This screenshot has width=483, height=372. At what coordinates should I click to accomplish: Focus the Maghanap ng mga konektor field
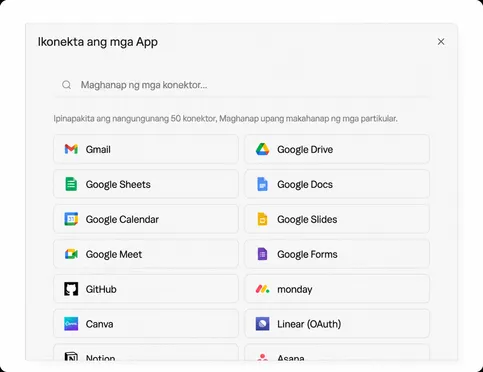pos(242,85)
